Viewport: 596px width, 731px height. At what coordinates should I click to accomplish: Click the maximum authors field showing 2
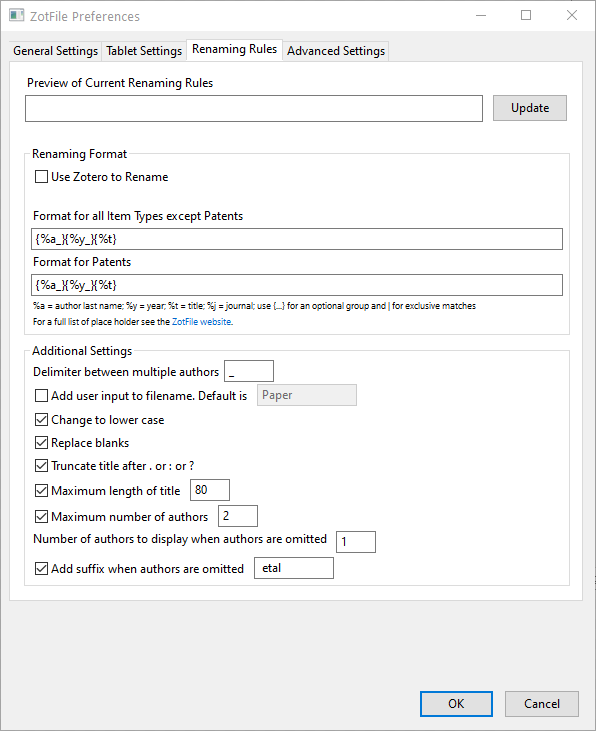[238, 516]
